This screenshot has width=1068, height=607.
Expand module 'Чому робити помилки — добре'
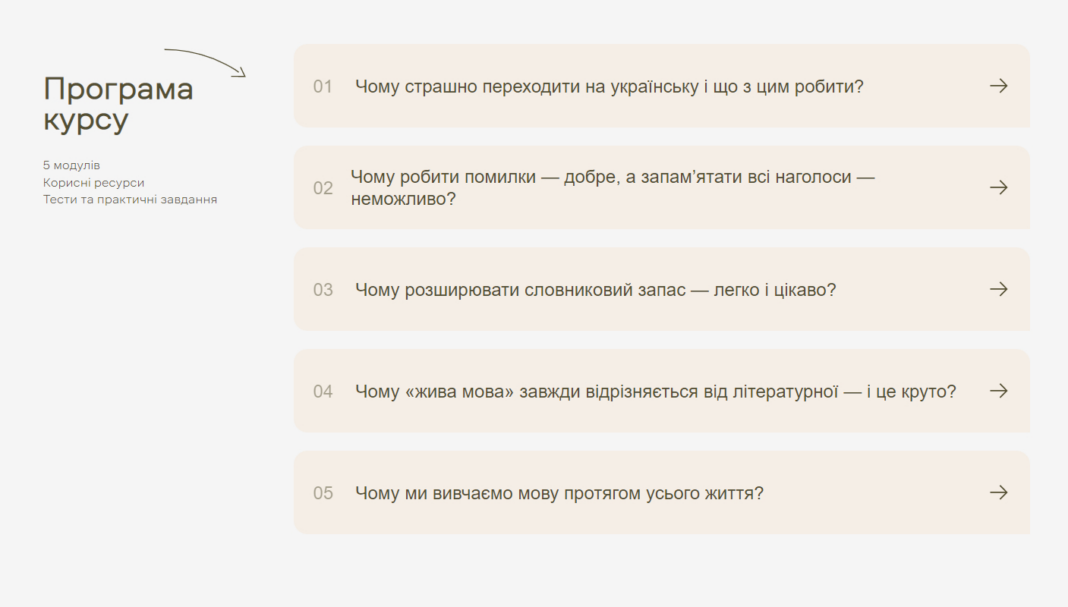(x=661, y=187)
